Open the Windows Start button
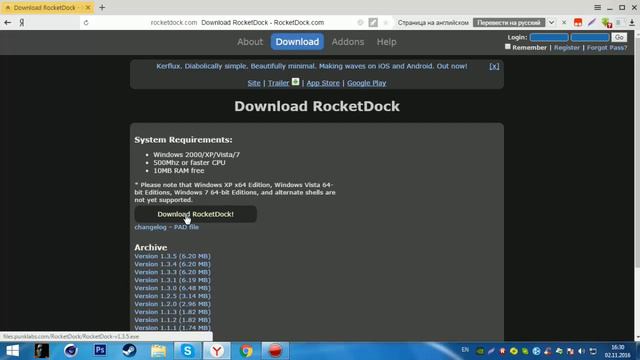Image resolution: width=640 pixels, height=360 pixels. pyautogui.click(x=12, y=351)
